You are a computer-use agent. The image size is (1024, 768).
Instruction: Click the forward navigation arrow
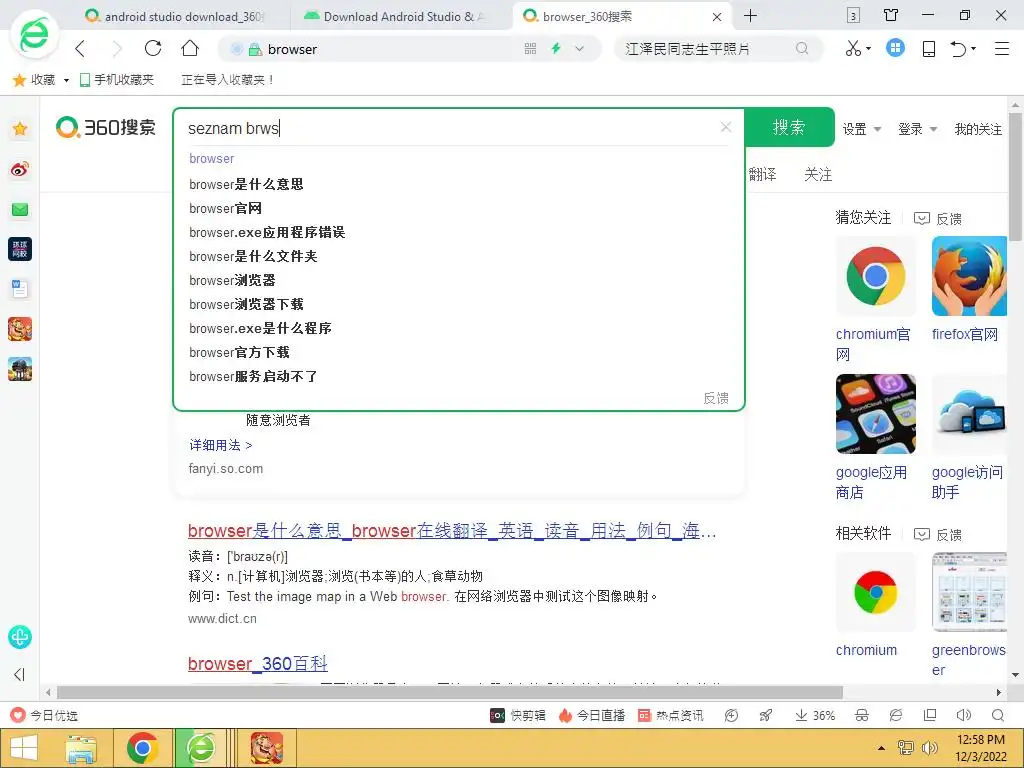click(x=117, y=49)
